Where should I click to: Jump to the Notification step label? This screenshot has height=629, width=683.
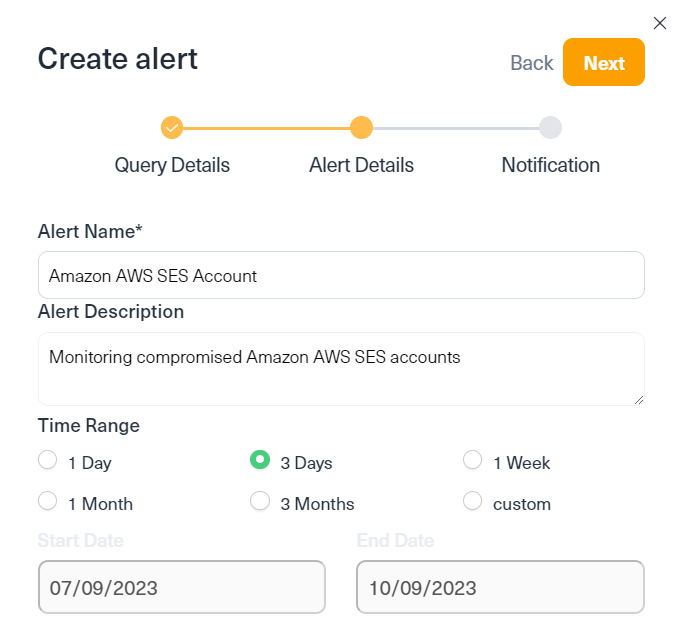coord(551,166)
